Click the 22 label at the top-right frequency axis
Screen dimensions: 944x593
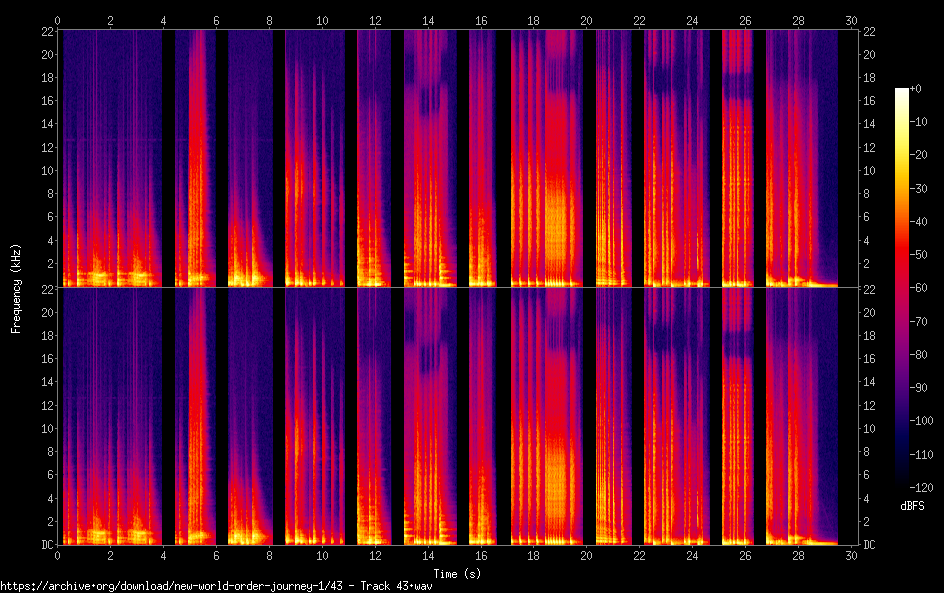click(x=870, y=31)
